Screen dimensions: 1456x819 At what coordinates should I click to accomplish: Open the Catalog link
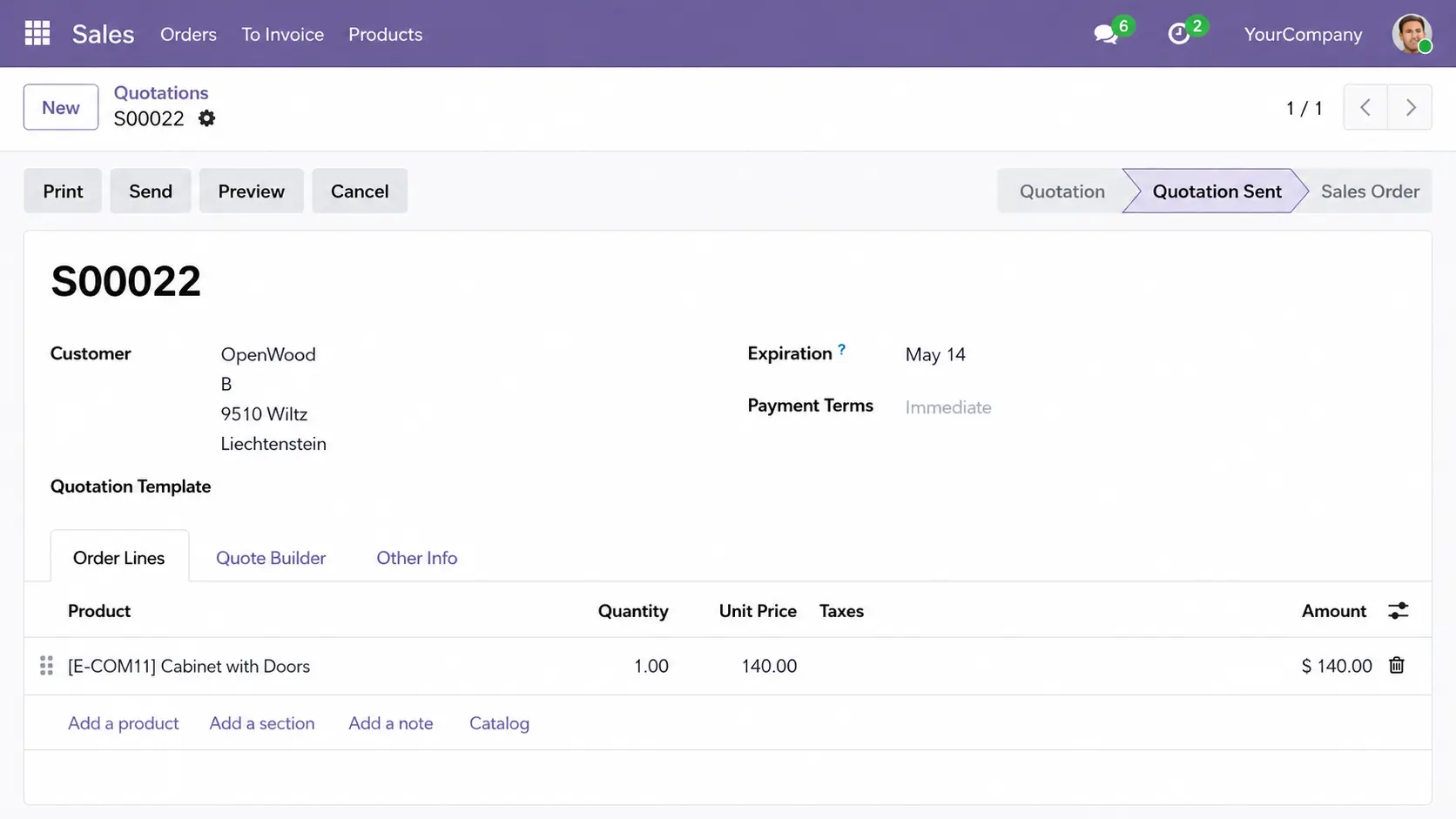499,723
